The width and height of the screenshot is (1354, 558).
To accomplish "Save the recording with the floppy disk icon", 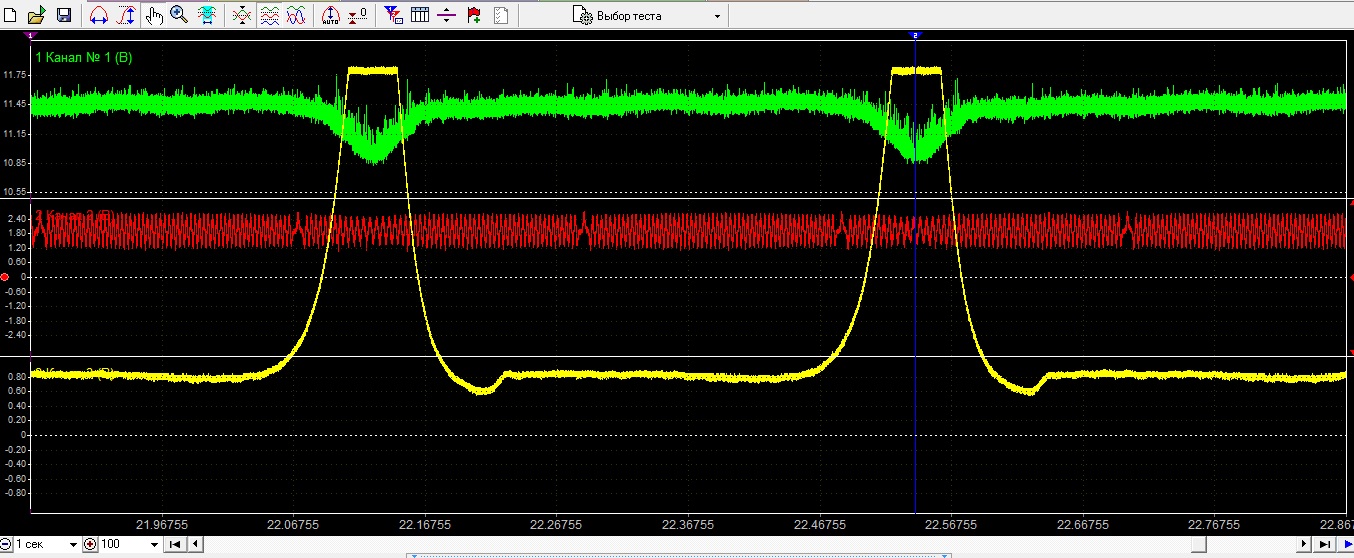I will point(63,15).
